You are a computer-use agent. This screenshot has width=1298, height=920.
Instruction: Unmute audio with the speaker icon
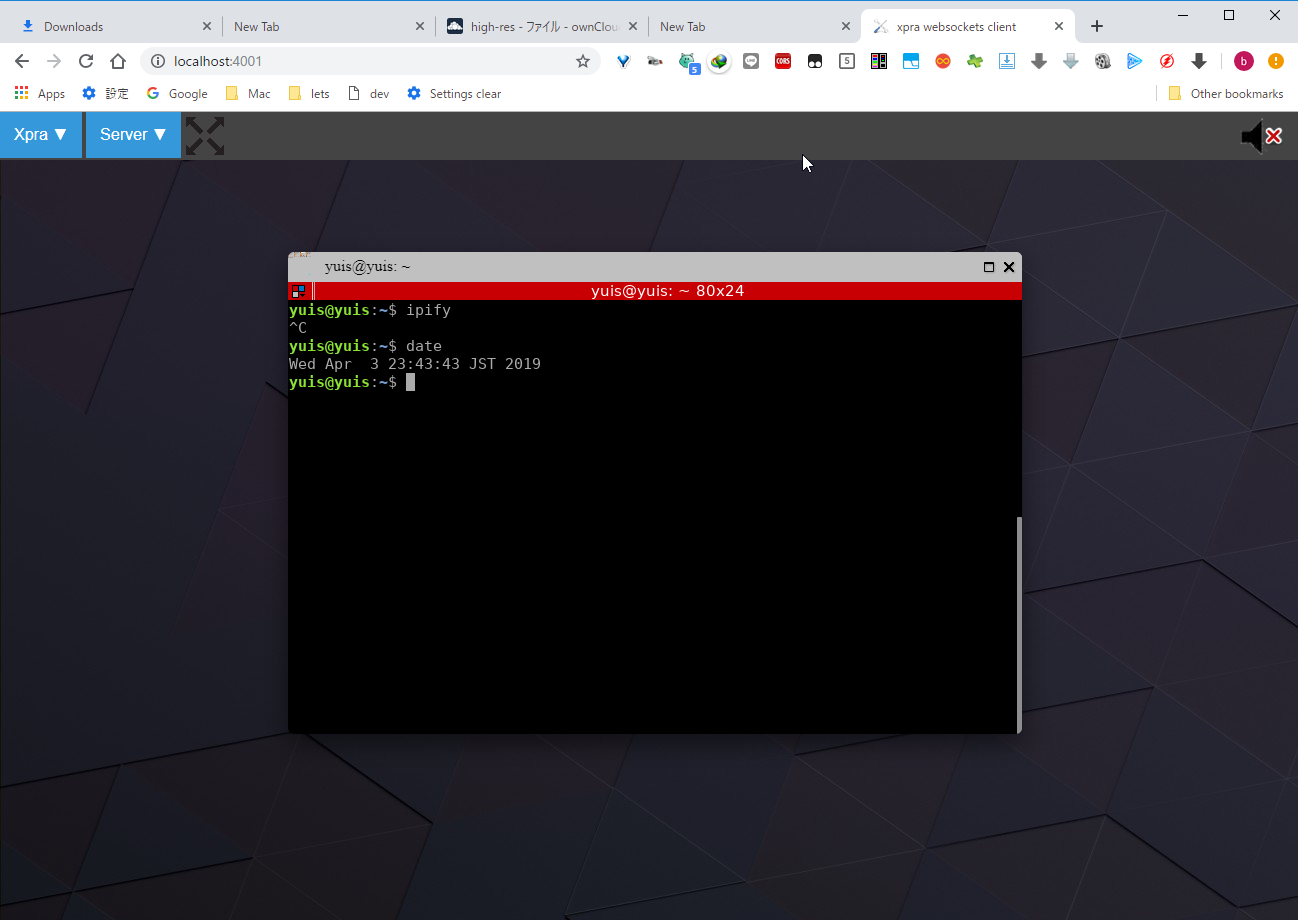point(1260,136)
